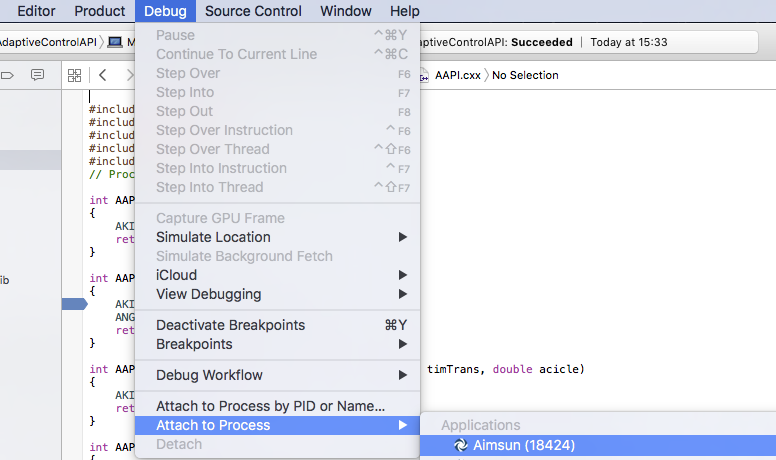This screenshot has width=776, height=460.
Task: Open the Window menu
Action: click(x=346, y=11)
